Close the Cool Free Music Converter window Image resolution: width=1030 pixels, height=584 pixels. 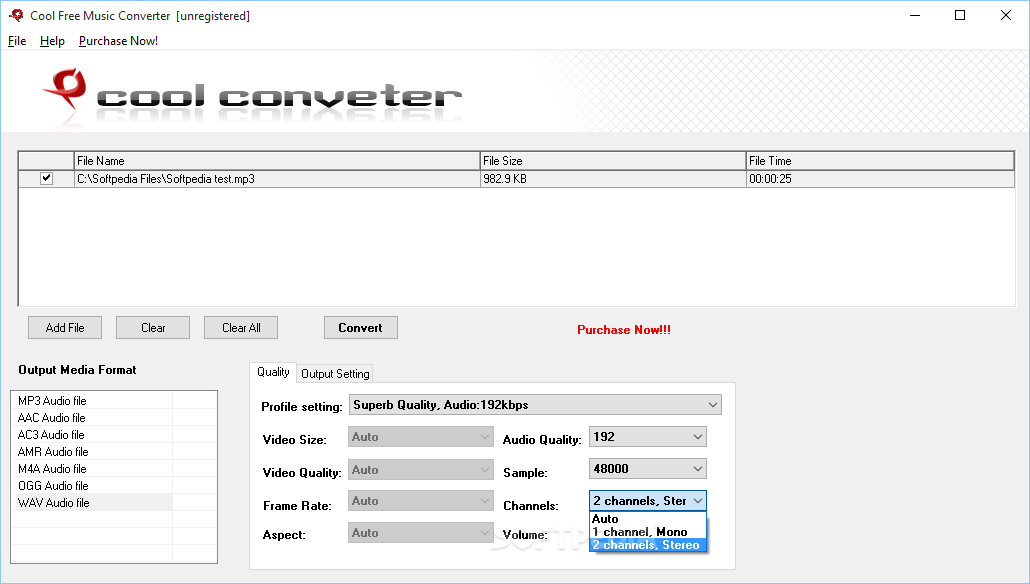click(x=1006, y=15)
